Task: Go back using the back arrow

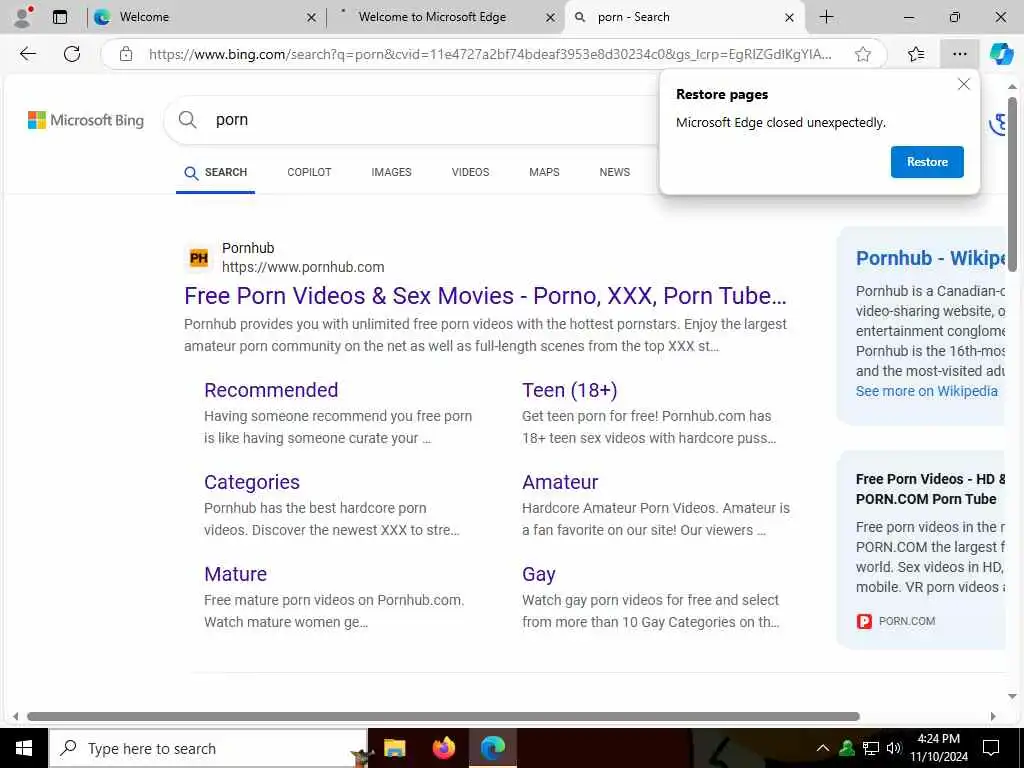Action: coord(27,54)
